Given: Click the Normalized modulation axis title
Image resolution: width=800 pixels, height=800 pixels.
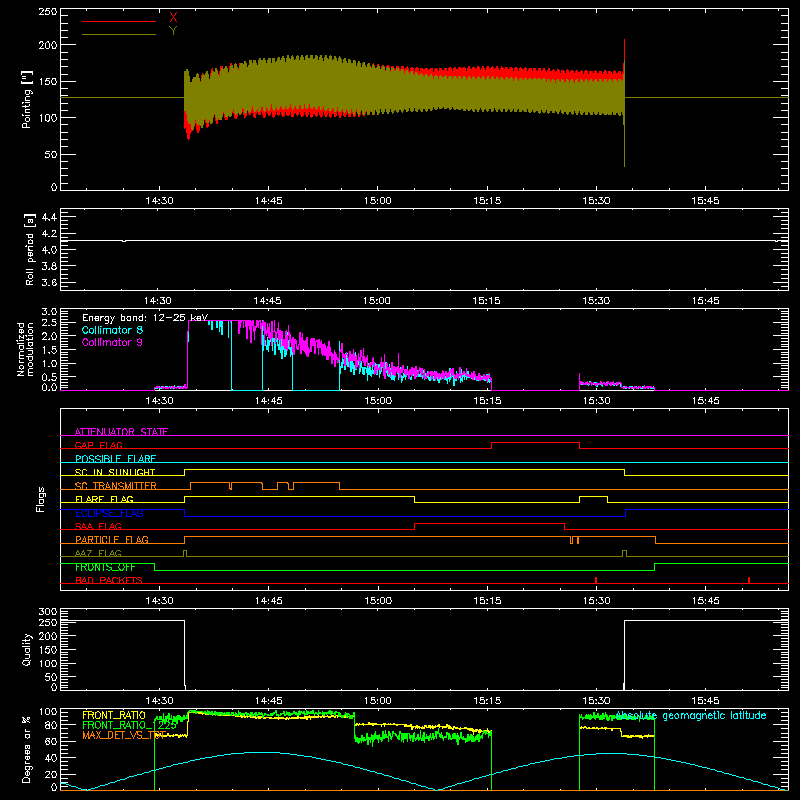Looking at the screenshot, I should point(25,349).
